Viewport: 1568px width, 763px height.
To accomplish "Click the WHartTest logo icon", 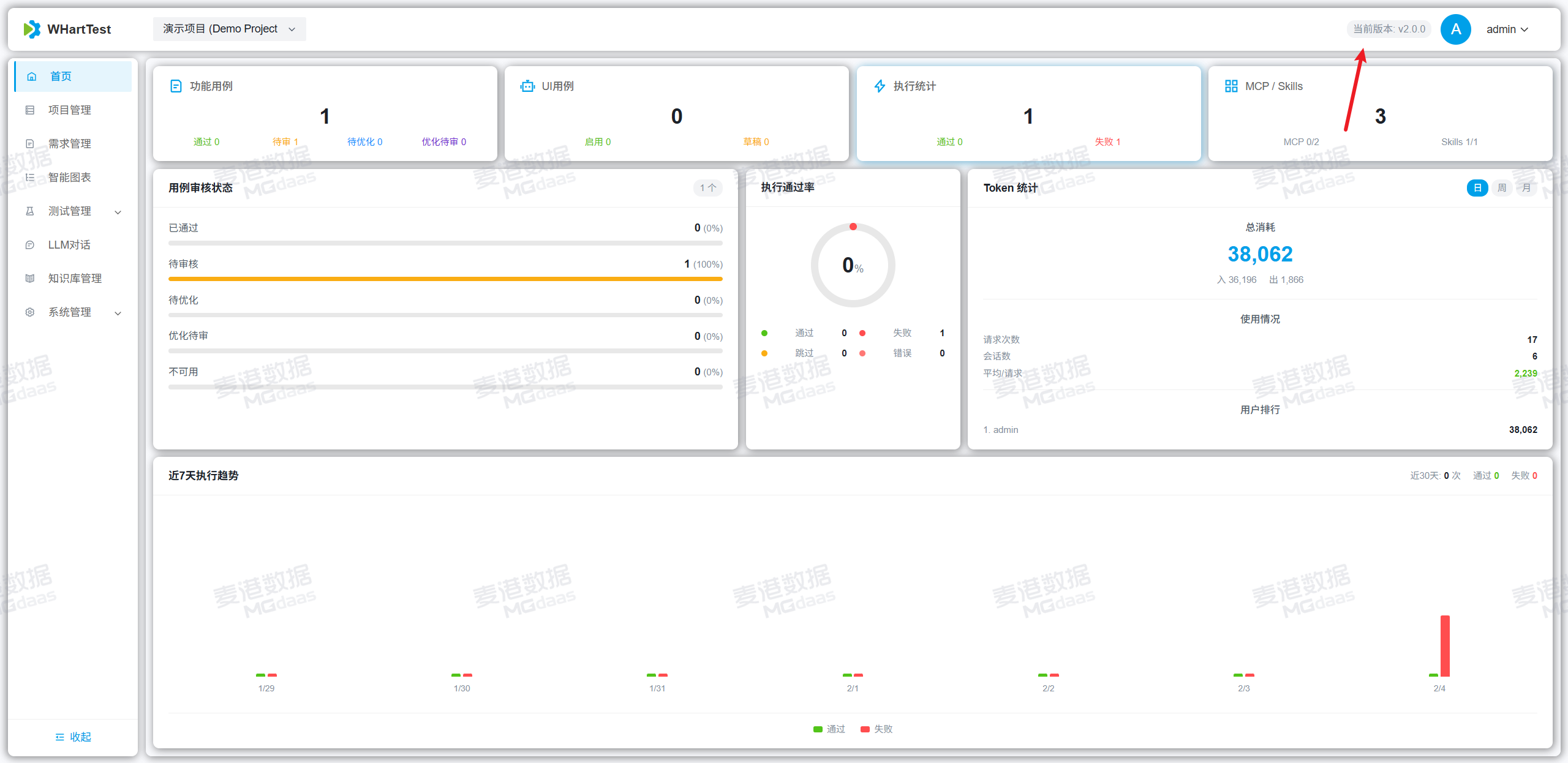I will pos(32,29).
